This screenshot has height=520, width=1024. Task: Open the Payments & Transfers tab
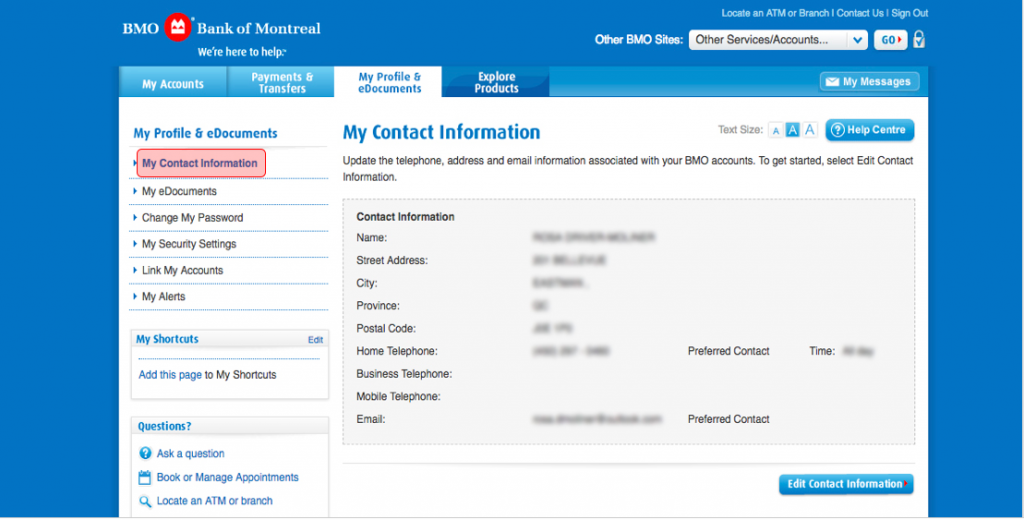pos(281,82)
